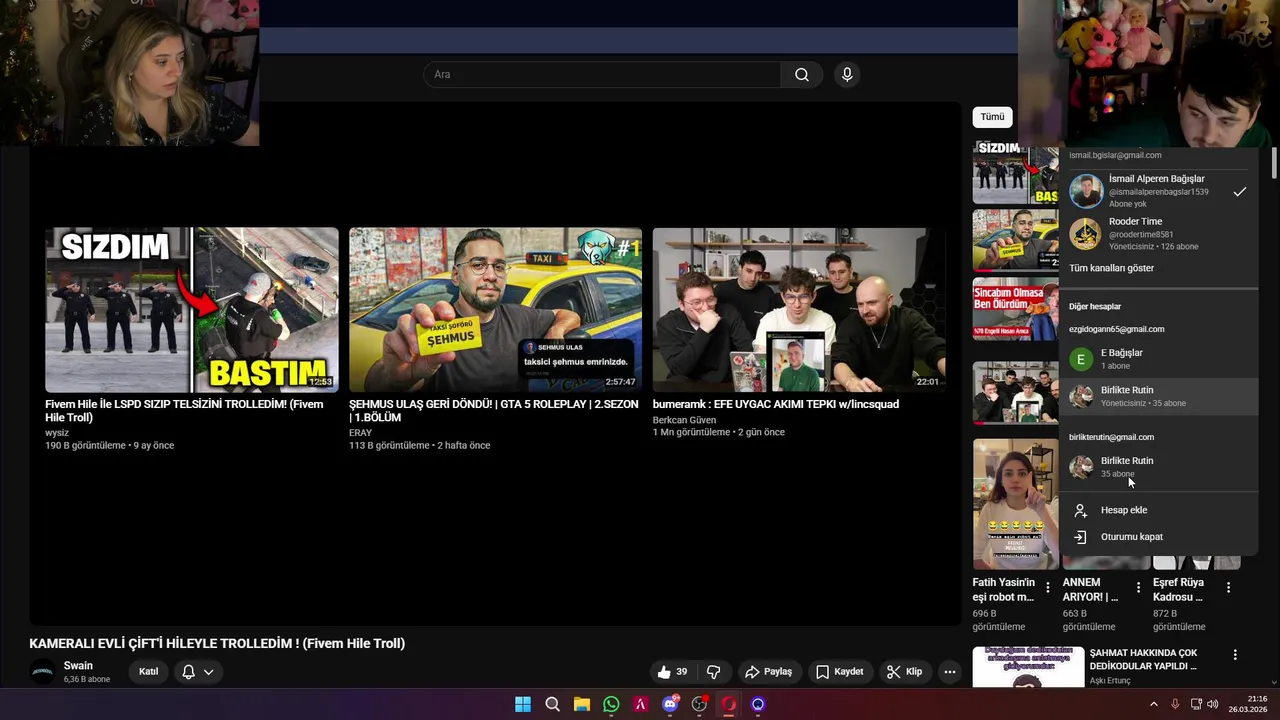Open options for ŞAHMAT HAKKINDA video
This screenshot has width=1280, height=720.
tap(1235, 655)
